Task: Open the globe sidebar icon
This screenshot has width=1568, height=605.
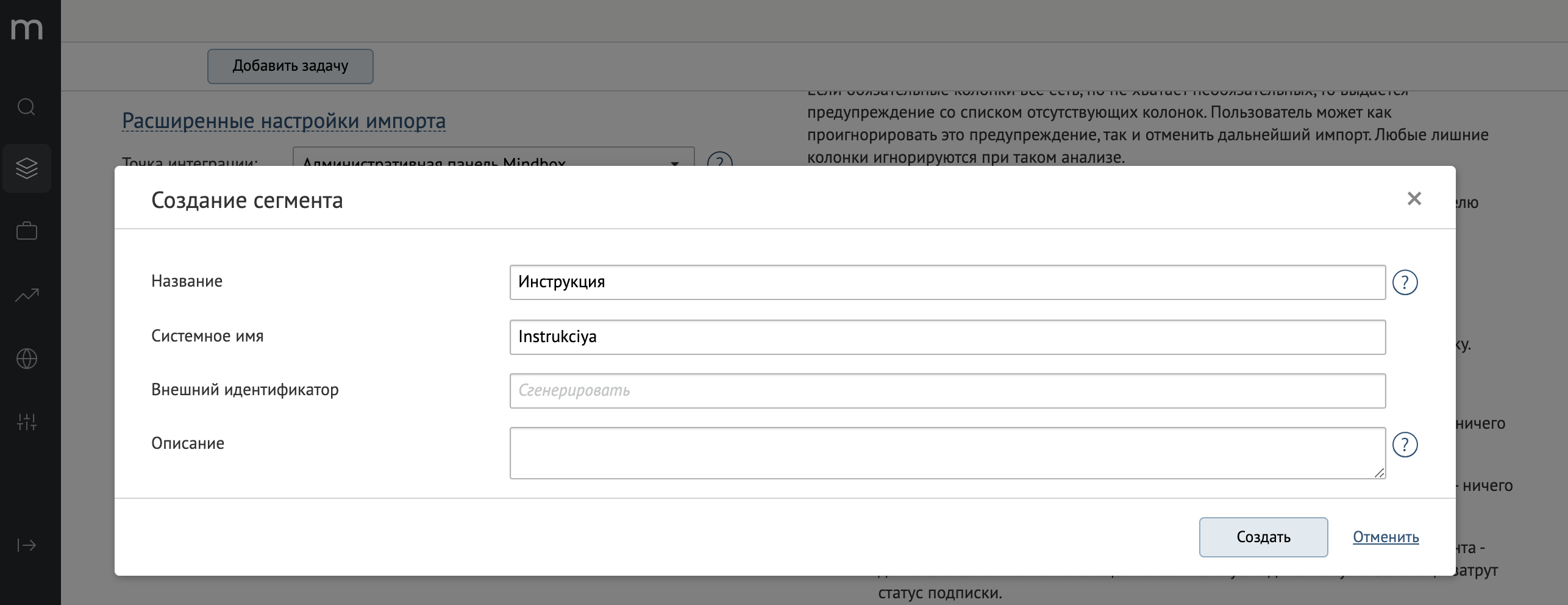Action: [27, 359]
